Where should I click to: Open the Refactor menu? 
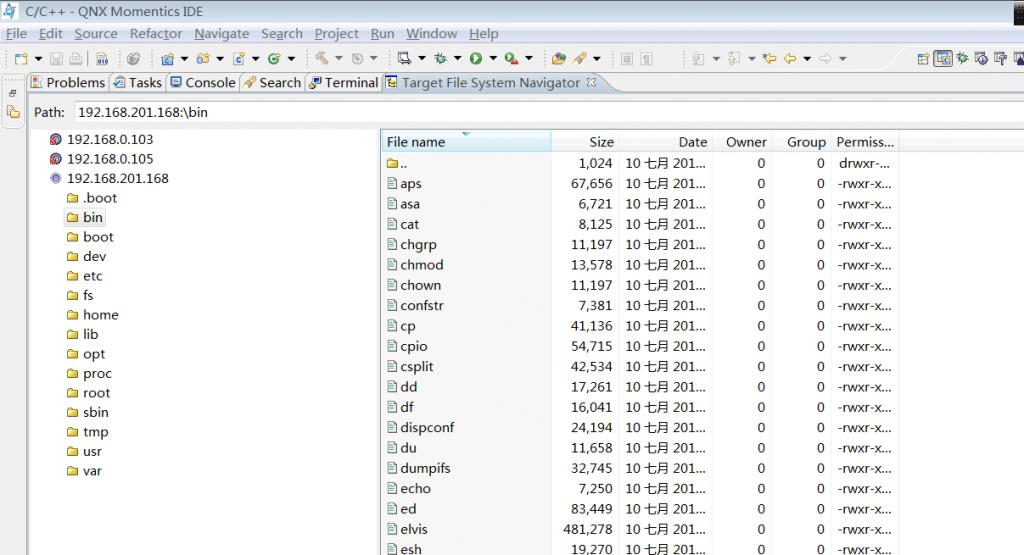click(x=155, y=33)
